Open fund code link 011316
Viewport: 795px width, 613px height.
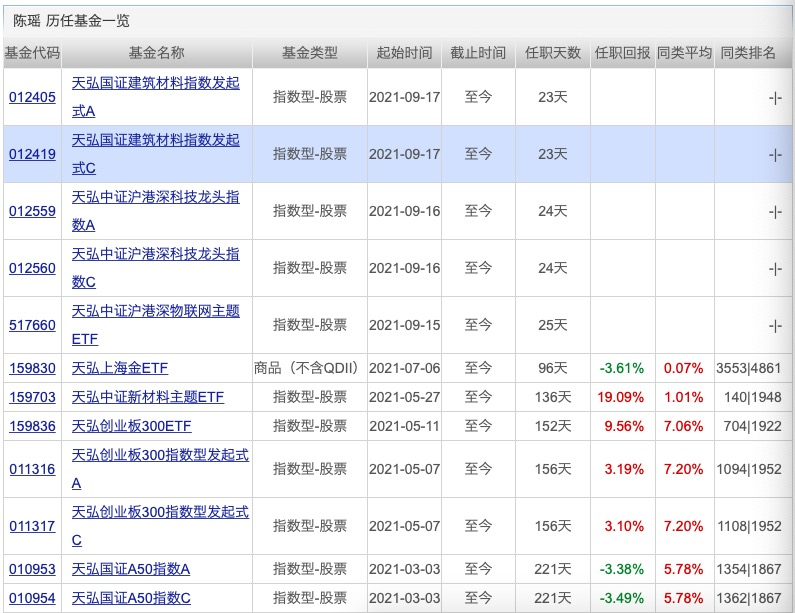click(x=32, y=470)
